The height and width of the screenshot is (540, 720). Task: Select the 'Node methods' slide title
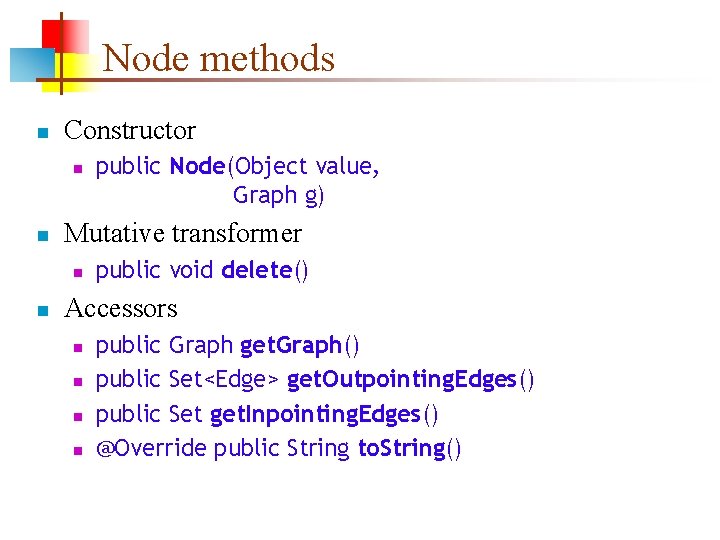(218, 58)
